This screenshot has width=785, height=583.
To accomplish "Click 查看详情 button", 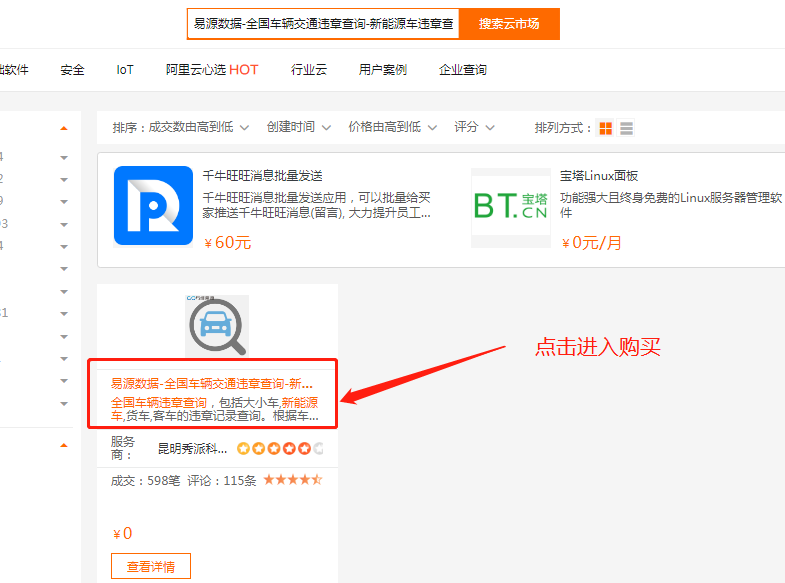I will pos(151,566).
